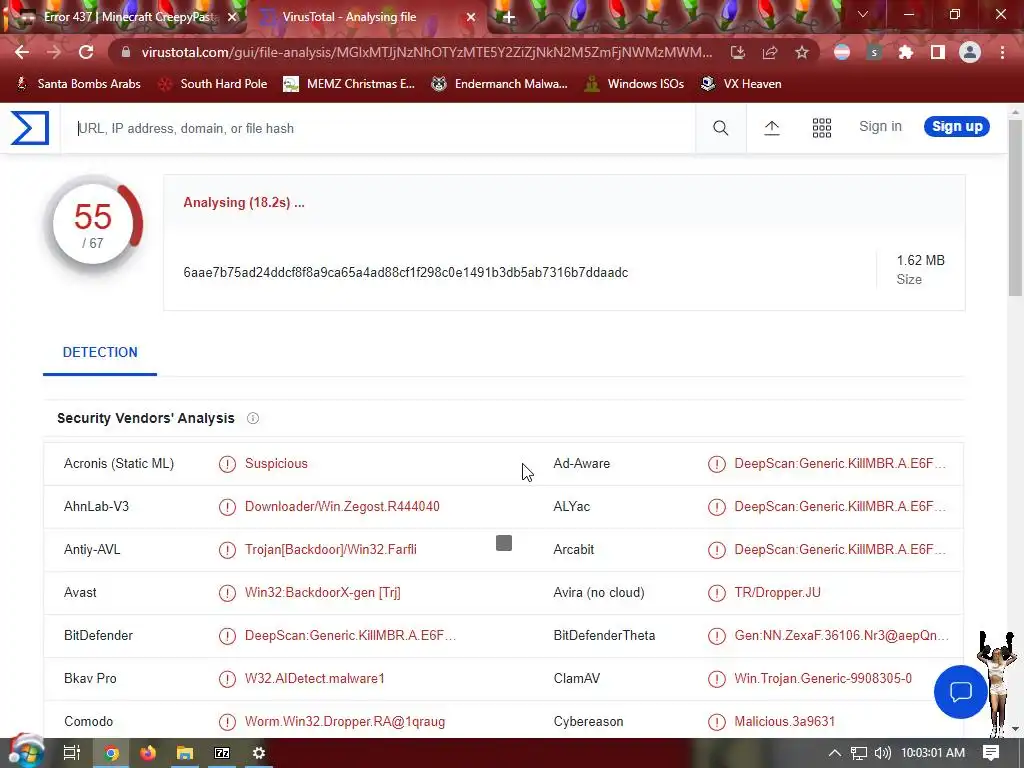The height and width of the screenshot is (768, 1024).
Task: Open Settings gear on the taskbar
Action: pos(259,753)
